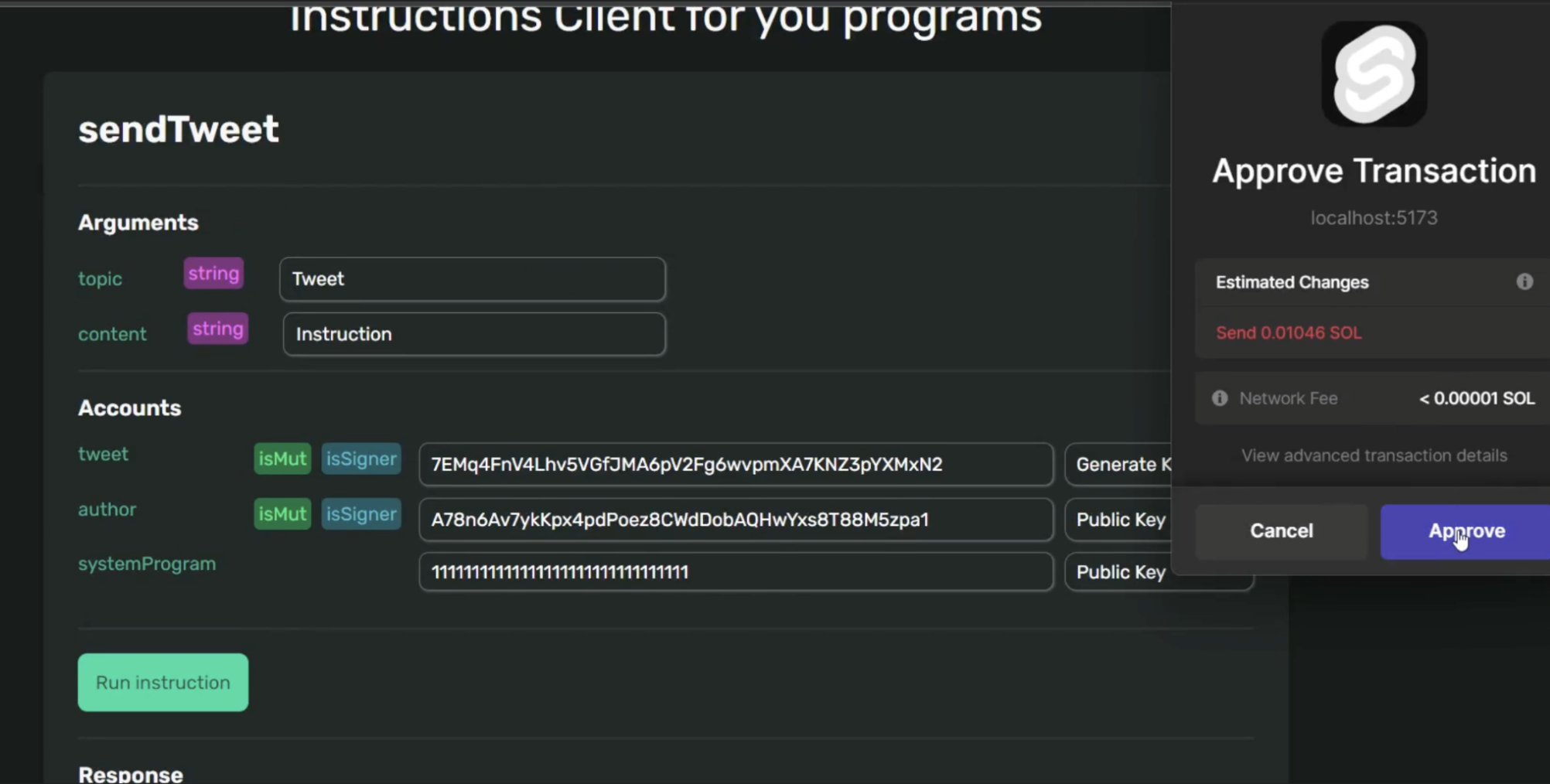Viewport: 1550px width, 784px height.
Task: Cancel the wallet transaction
Action: click(x=1282, y=531)
